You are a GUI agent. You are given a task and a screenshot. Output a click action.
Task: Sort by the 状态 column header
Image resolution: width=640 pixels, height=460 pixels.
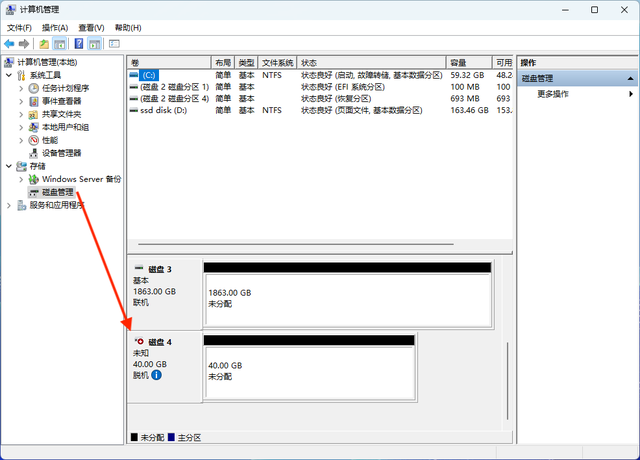(371, 63)
